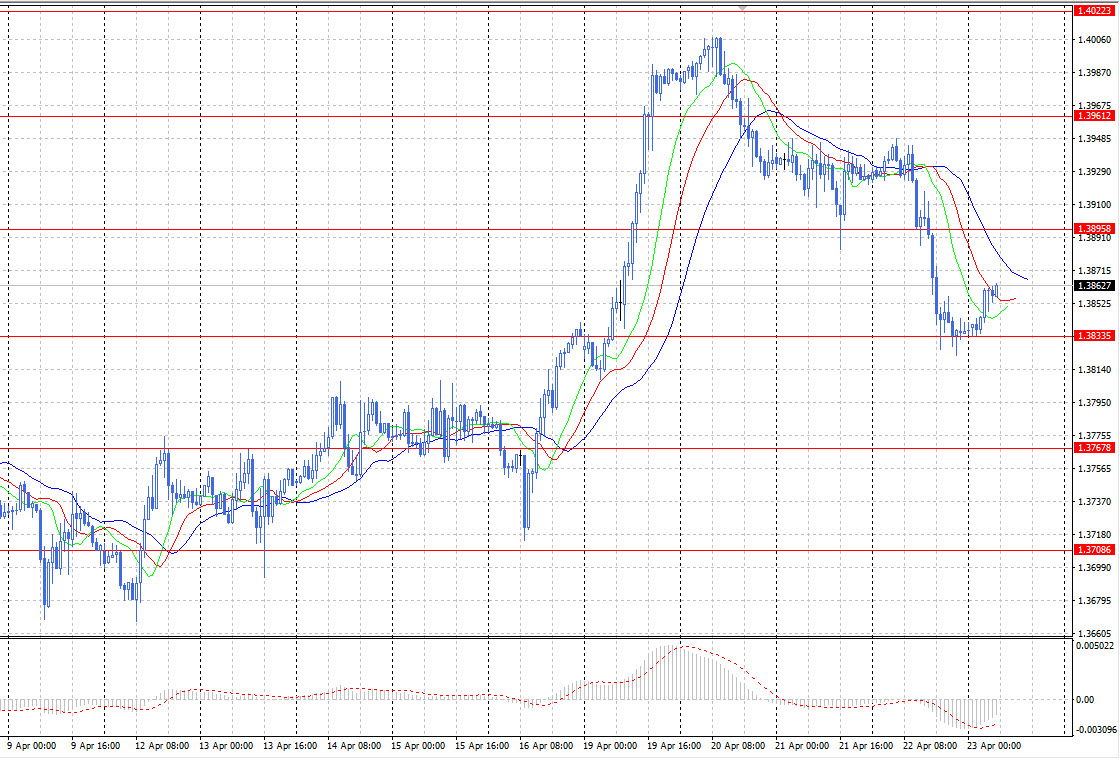Click price scale value 1.39870
The image size is (1120, 758).
(x=1094, y=73)
